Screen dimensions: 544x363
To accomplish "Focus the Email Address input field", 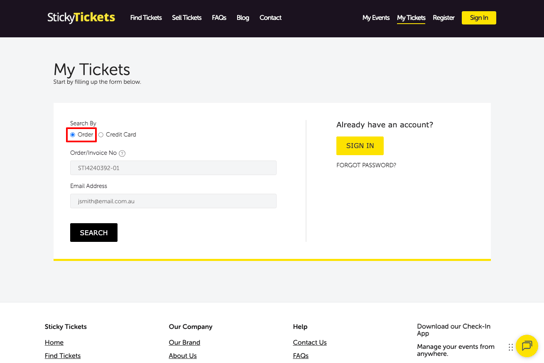I will point(173,201).
